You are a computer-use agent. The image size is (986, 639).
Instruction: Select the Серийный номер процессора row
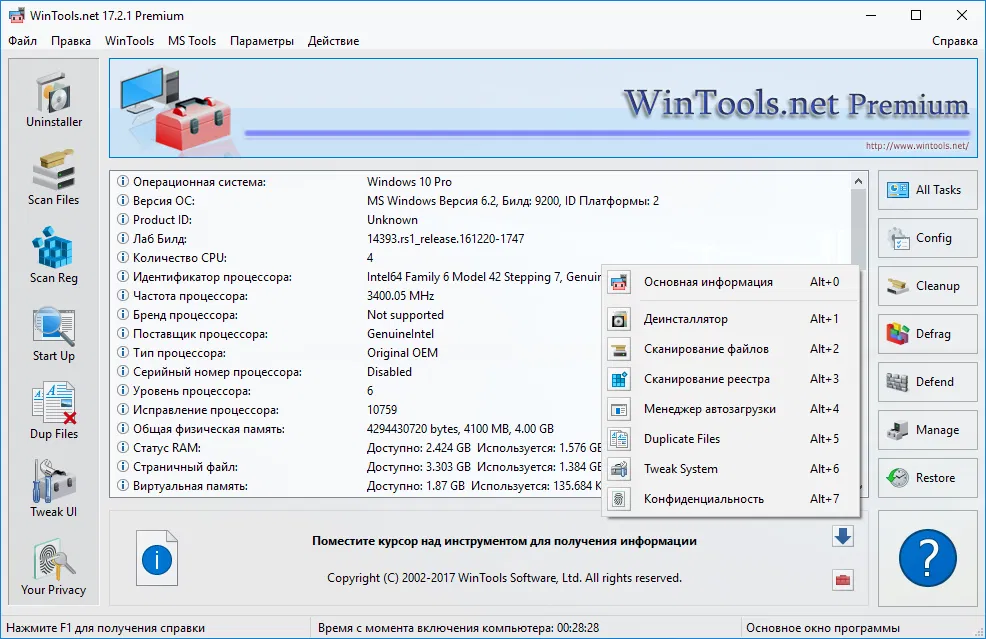[x=358, y=372]
